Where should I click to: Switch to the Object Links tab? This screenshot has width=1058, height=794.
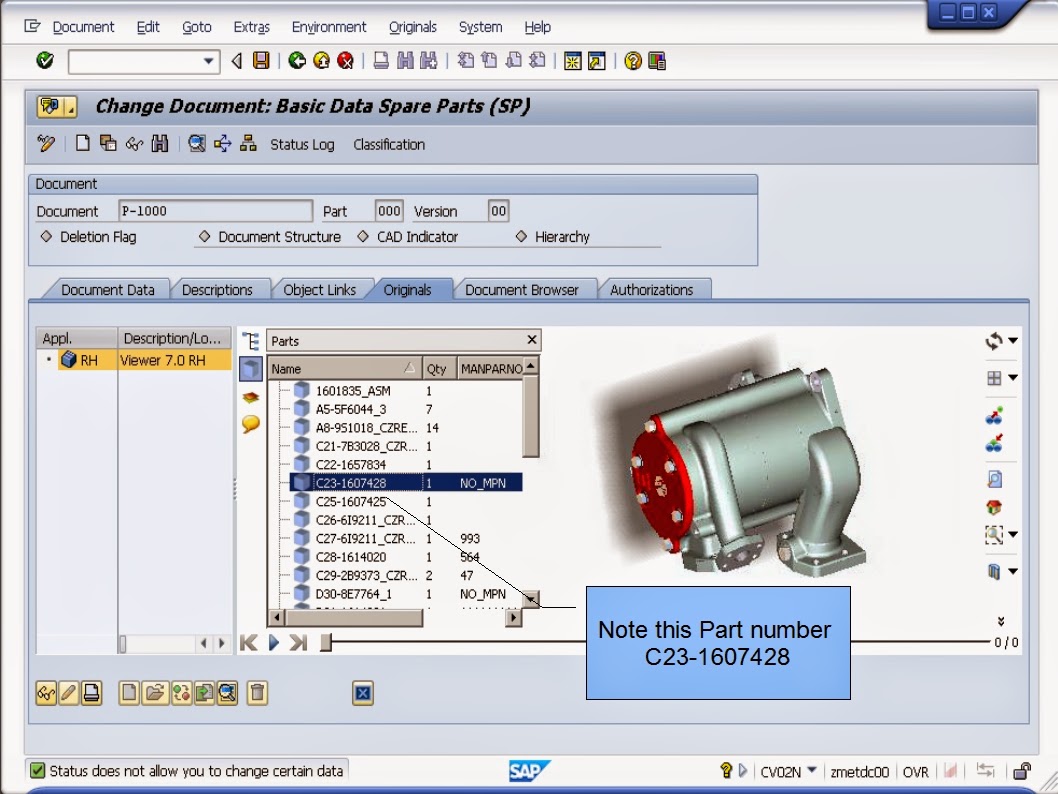318,289
